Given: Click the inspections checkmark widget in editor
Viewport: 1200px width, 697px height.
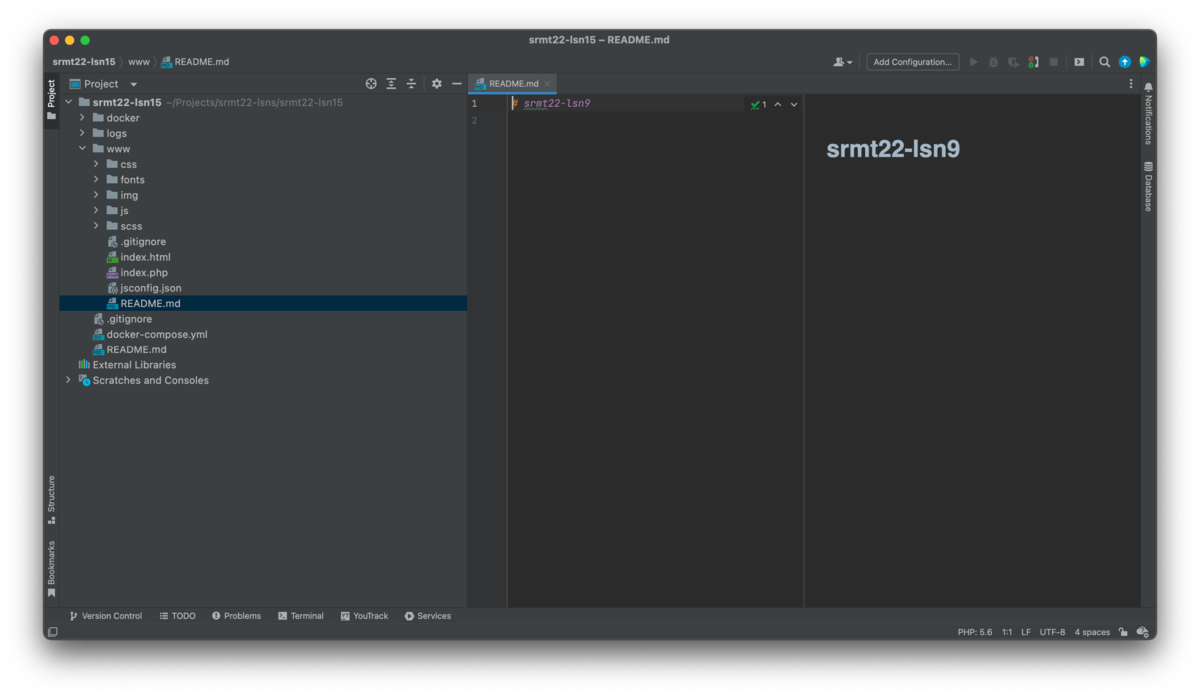Looking at the screenshot, I should [759, 104].
